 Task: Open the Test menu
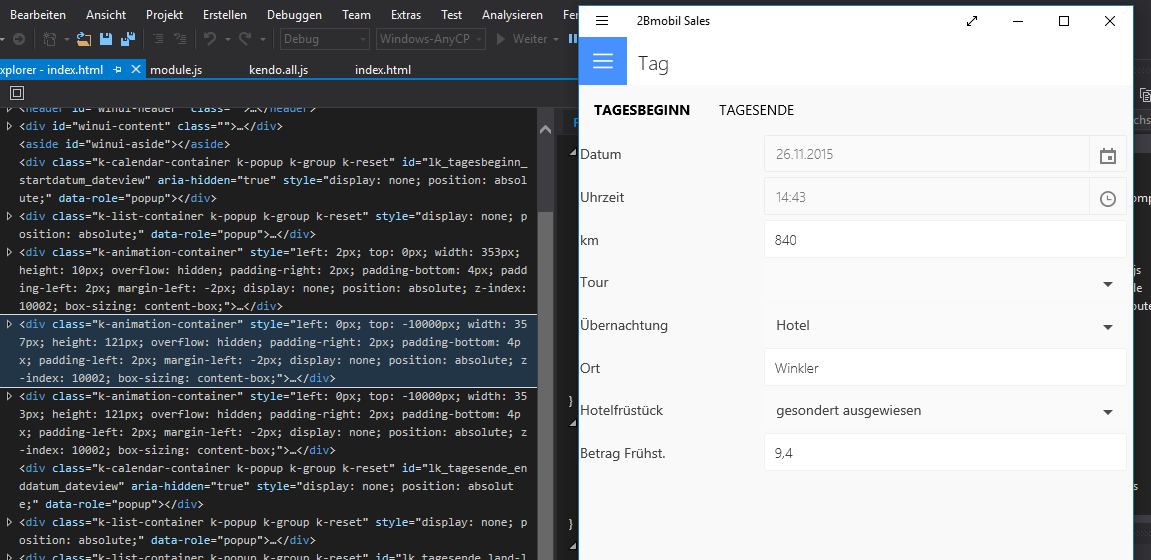(x=451, y=15)
